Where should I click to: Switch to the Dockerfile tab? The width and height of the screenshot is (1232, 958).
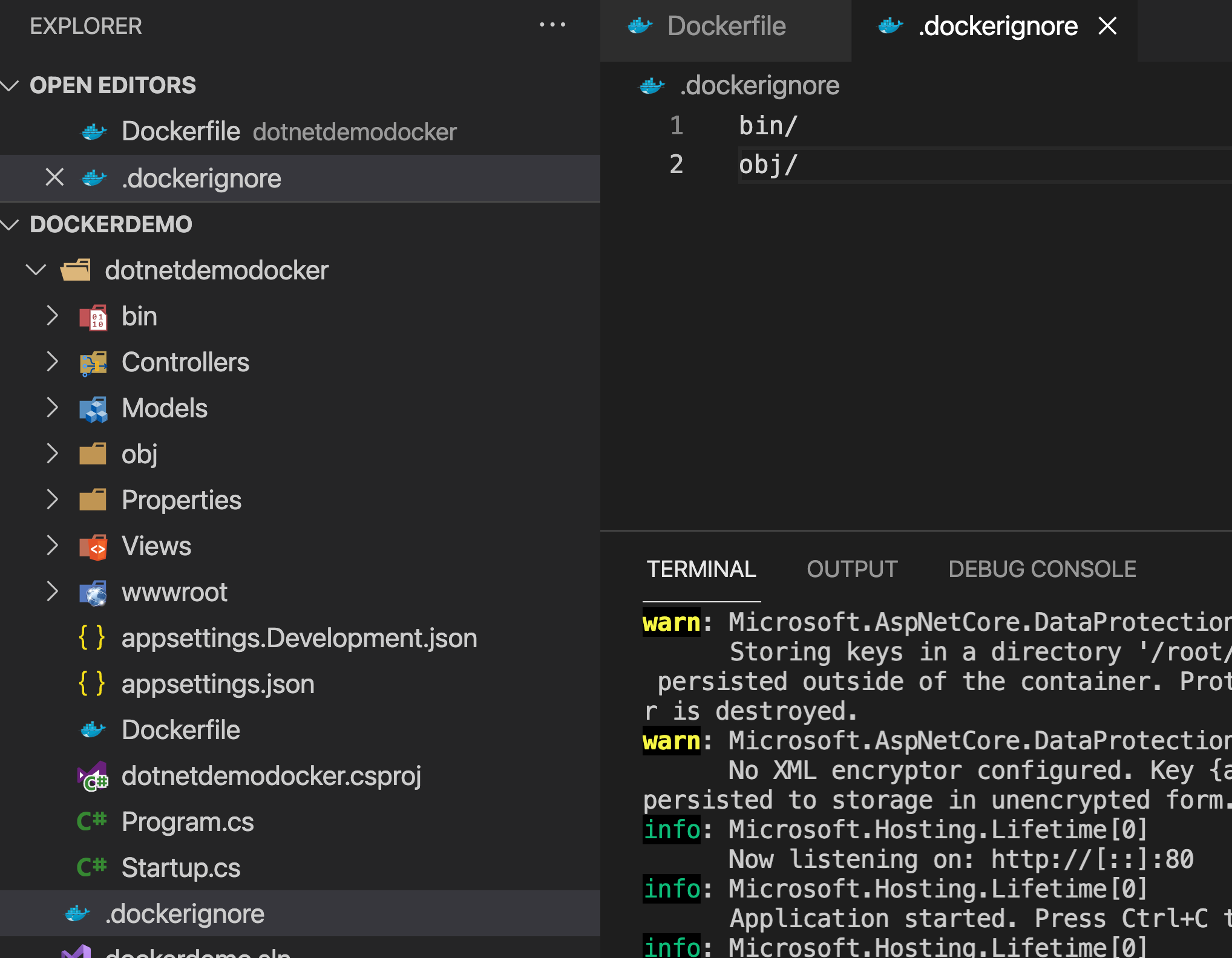726,26
